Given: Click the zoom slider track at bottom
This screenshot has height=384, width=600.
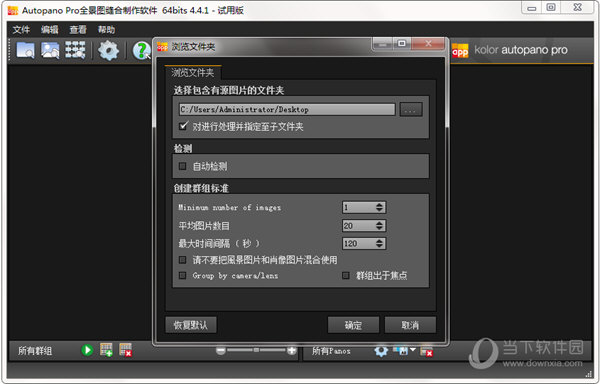Looking at the screenshot, I should pos(256,350).
